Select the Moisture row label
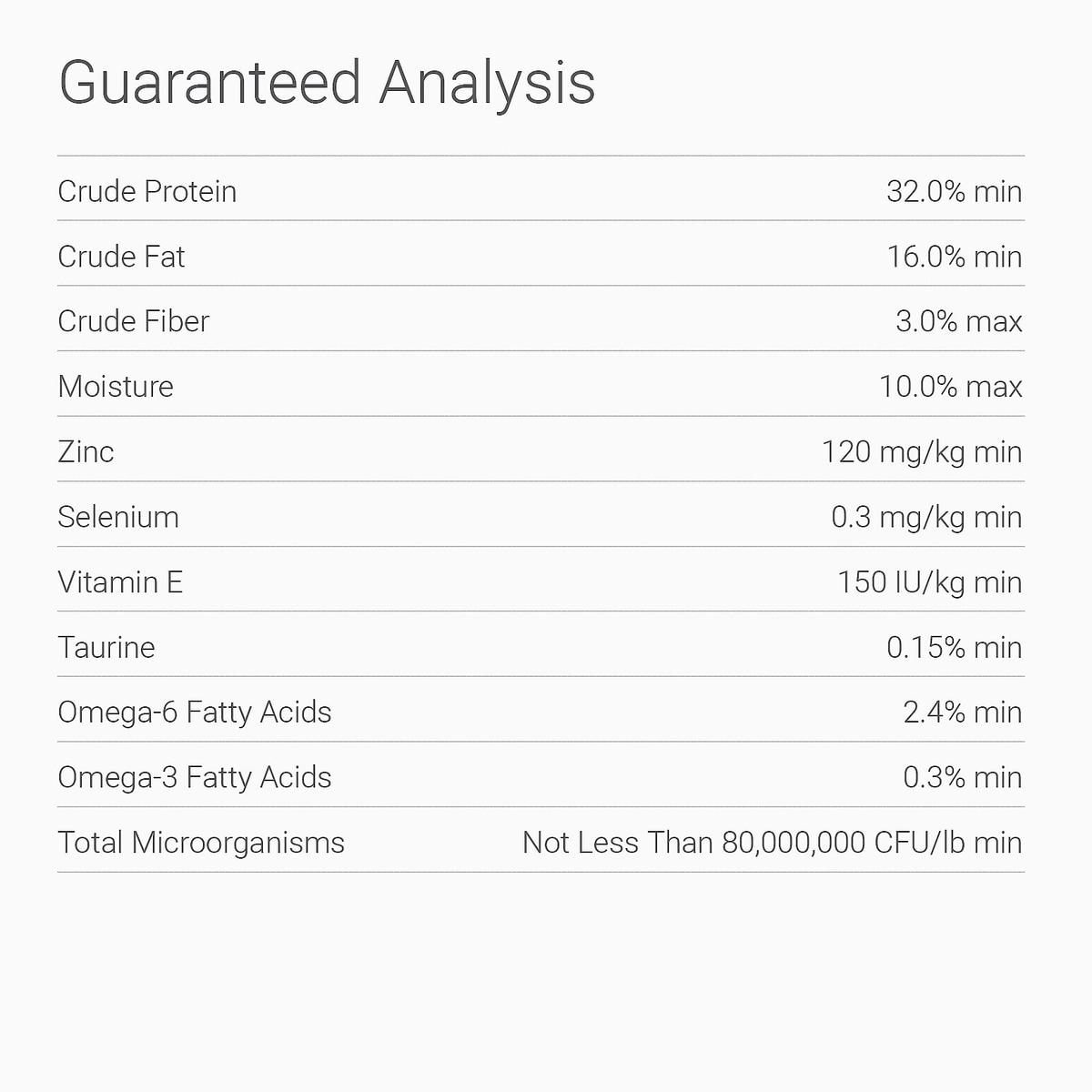This screenshot has width=1092, height=1092. coord(116,387)
